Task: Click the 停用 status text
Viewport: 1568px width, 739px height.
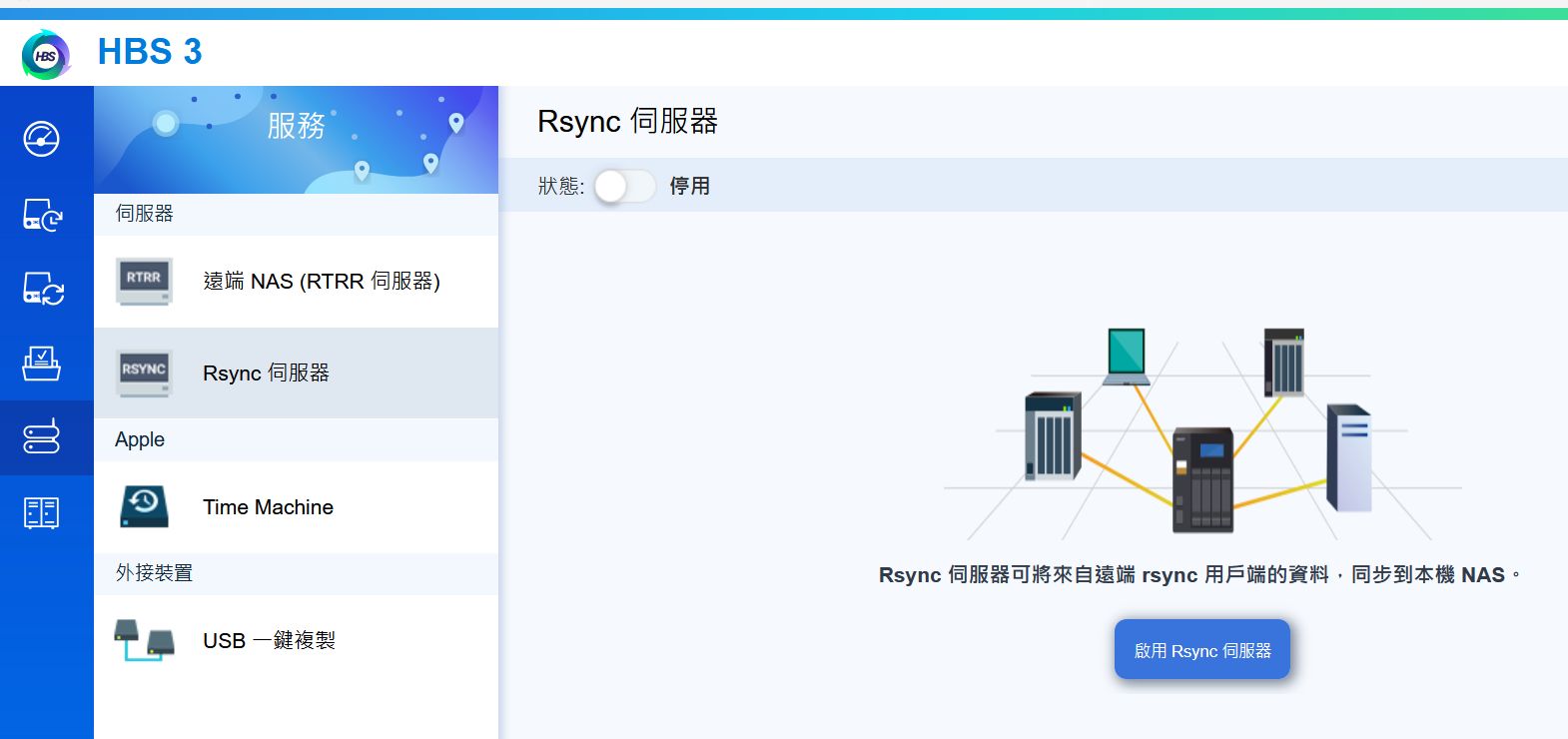Action: click(690, 187)
